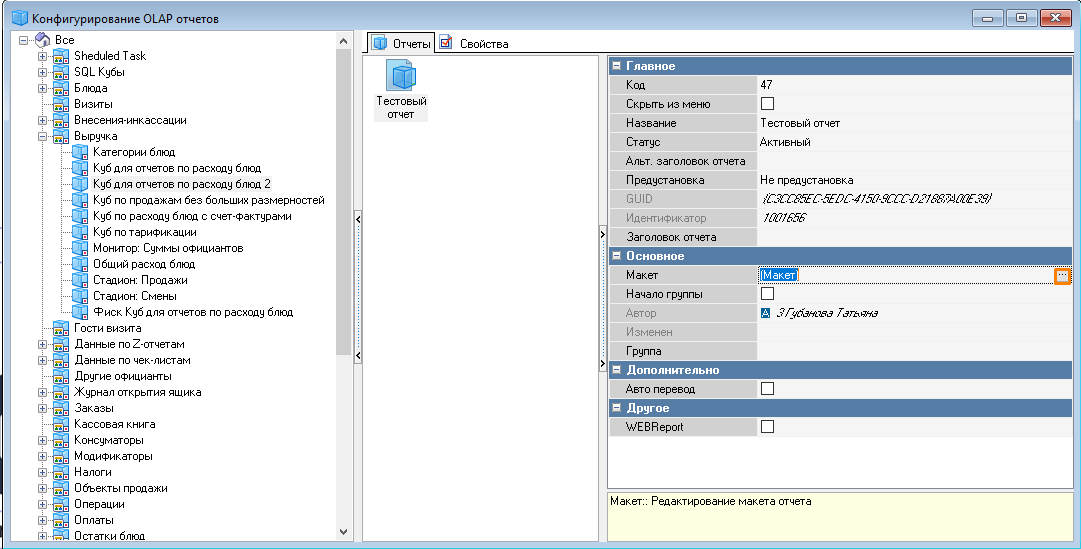Switch to the Свойства tab

point(475,43)
